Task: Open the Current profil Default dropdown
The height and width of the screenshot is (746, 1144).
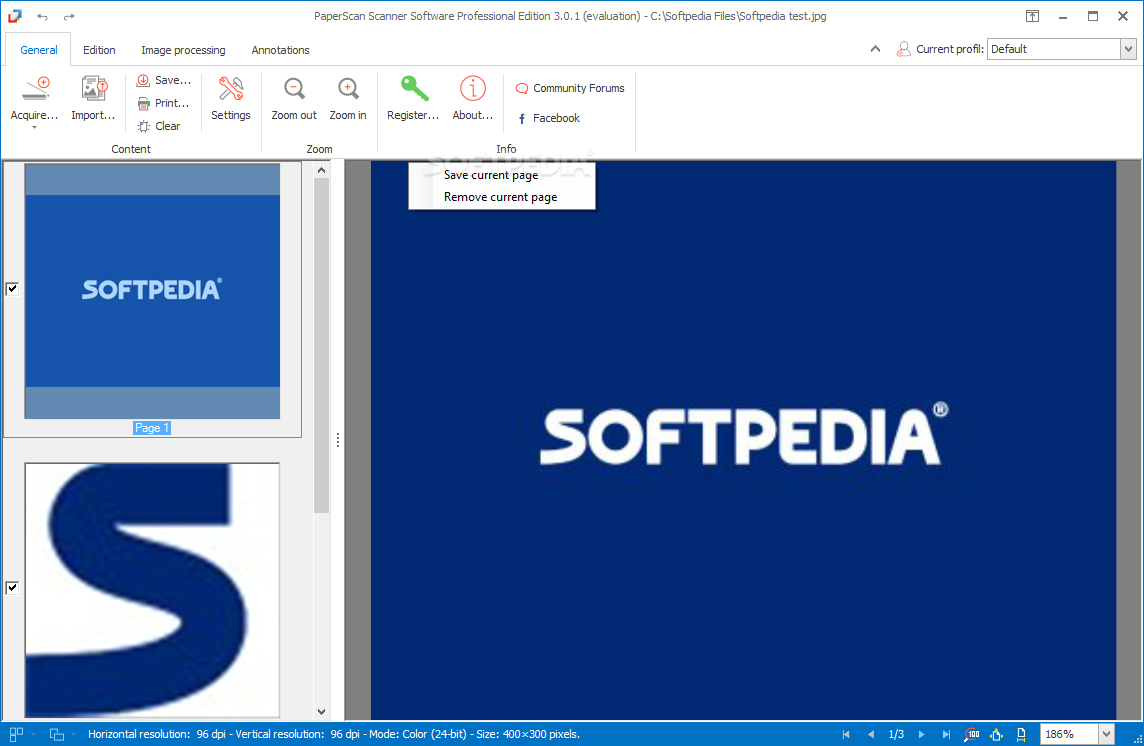Action: coord(1128,49)
